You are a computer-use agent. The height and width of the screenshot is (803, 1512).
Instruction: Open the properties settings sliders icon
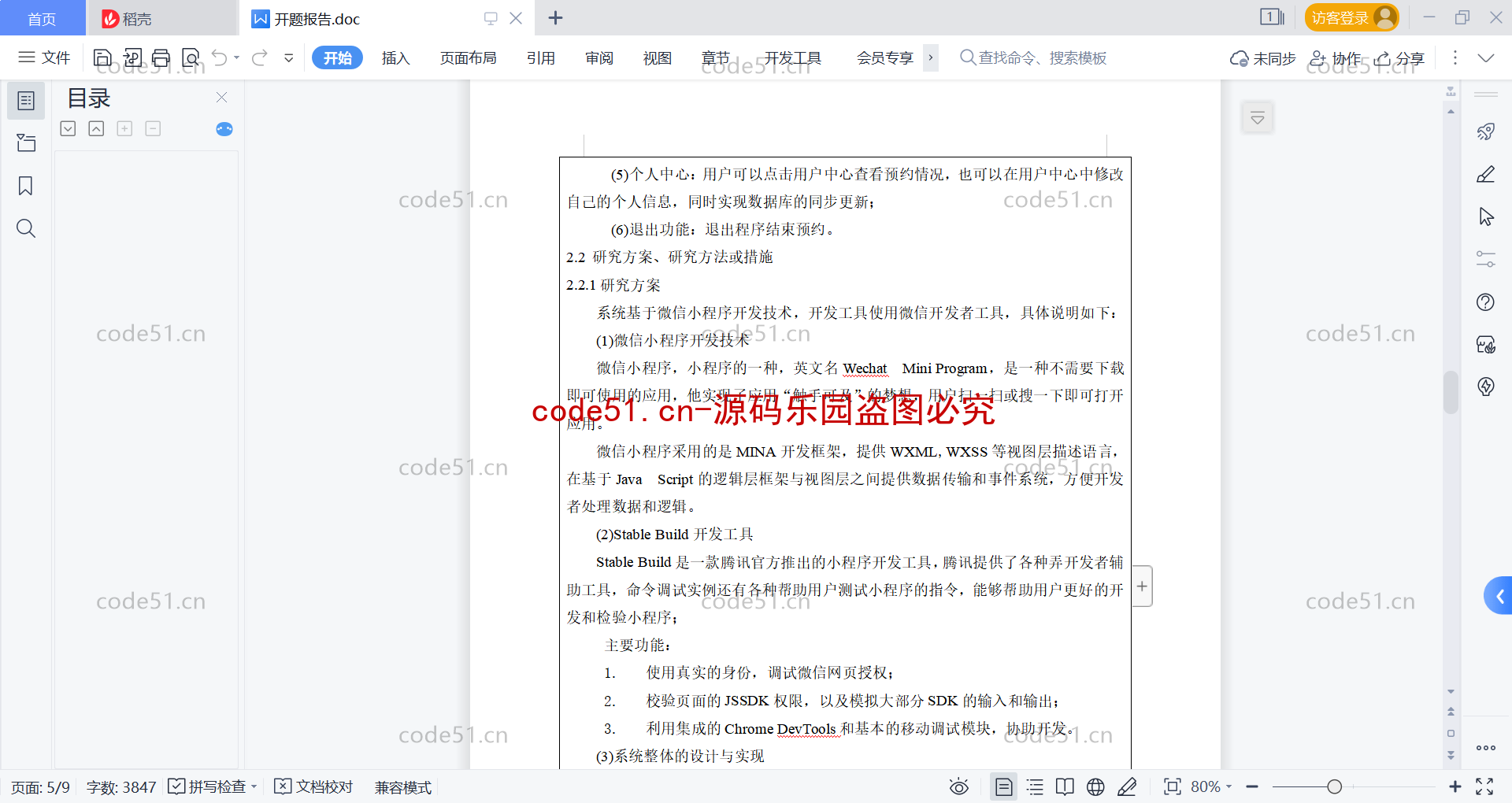[1486, 259]
